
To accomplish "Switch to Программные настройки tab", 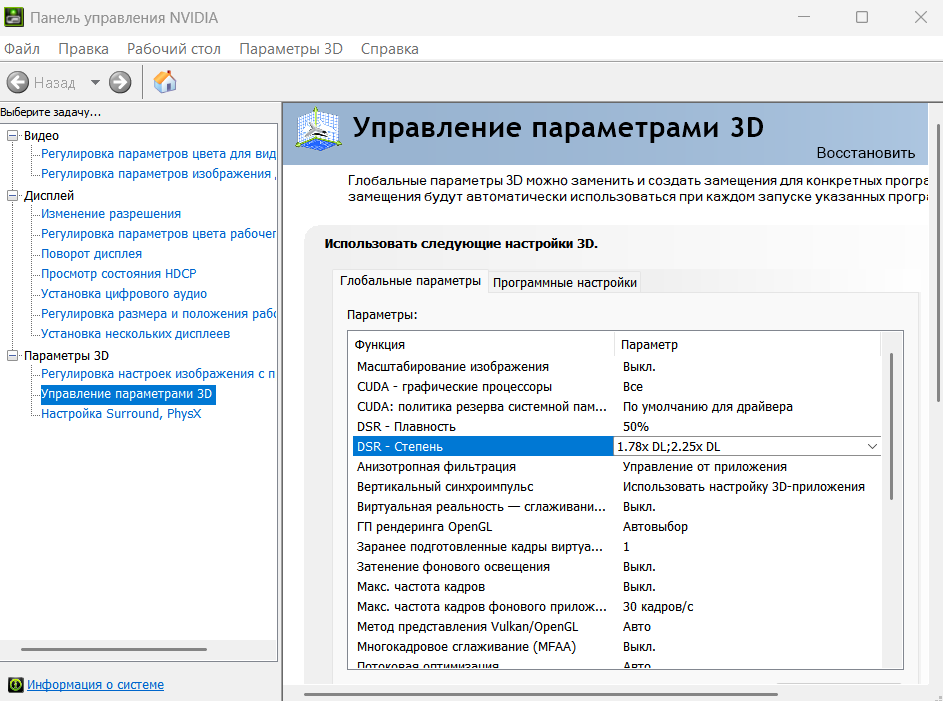I will click(565, 282).
